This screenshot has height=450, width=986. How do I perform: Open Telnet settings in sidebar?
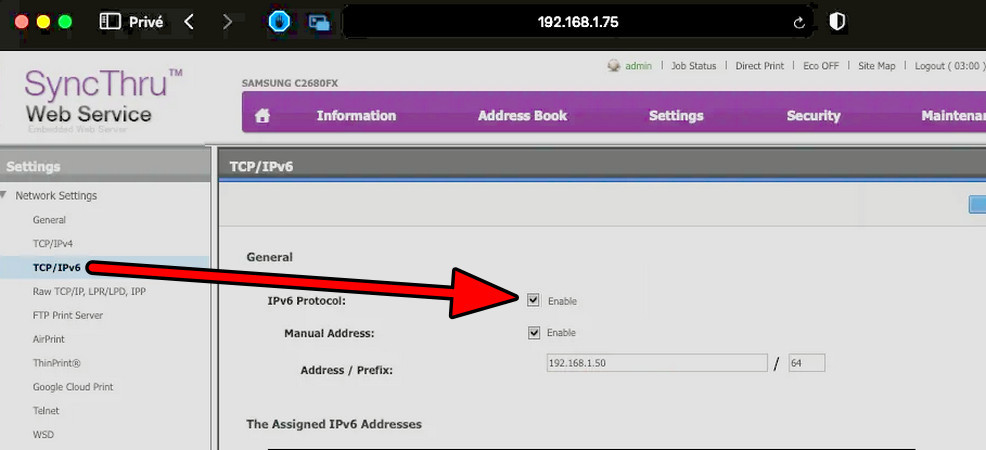(46, 410)
